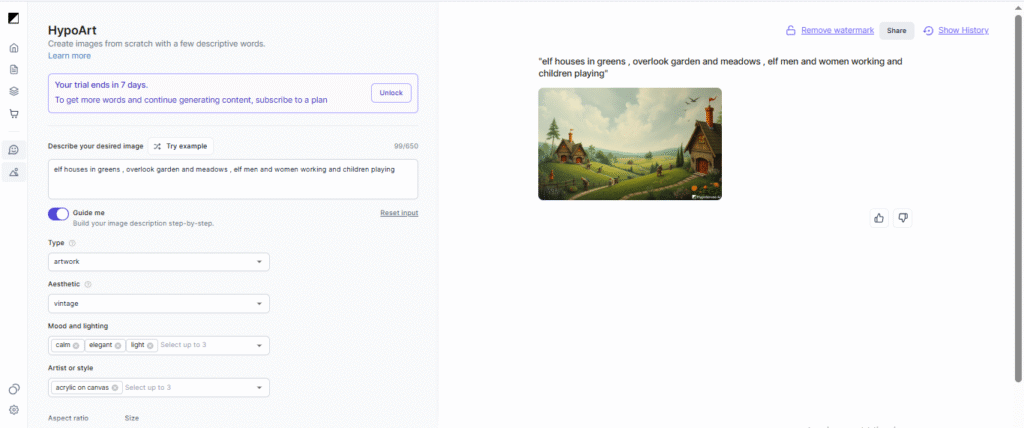Expand the Mood and lighting dropdown arrow
This screenshot has height=428, width=1024.
[x=260, y=346]
